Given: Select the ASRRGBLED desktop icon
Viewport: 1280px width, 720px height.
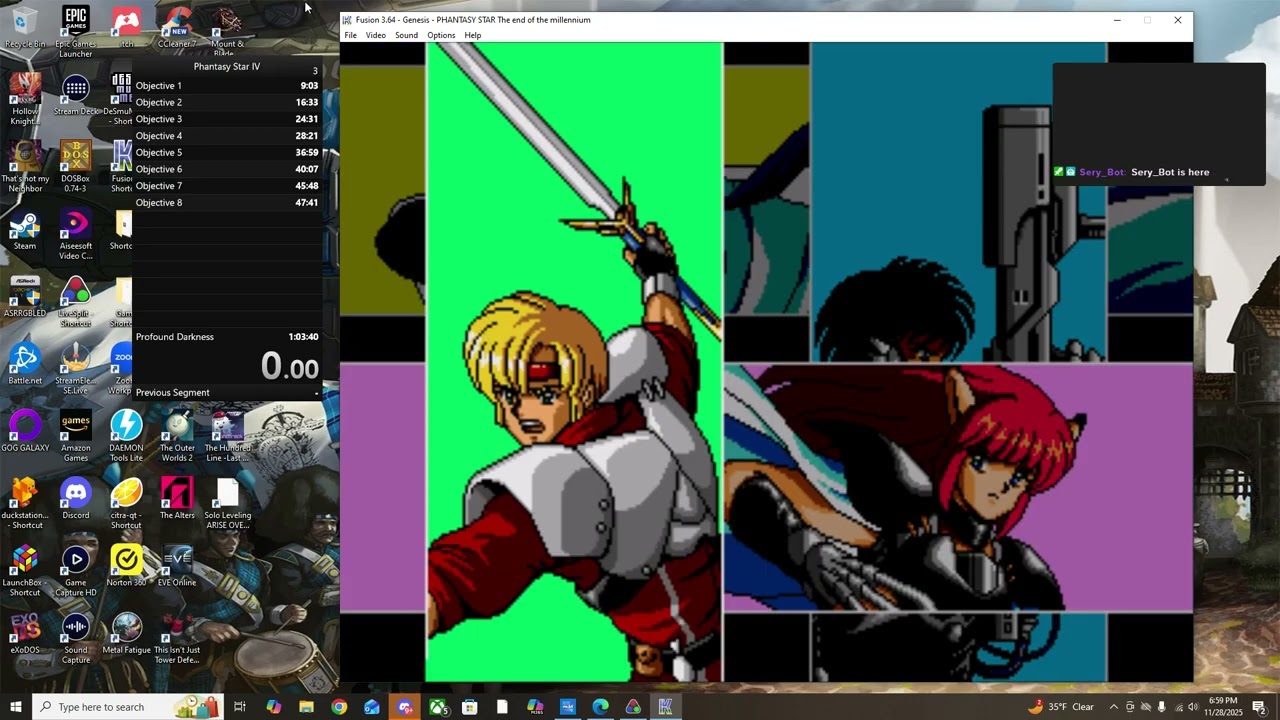Looking at the screenshot, I should pyautogui.click(x=24, y=298).
